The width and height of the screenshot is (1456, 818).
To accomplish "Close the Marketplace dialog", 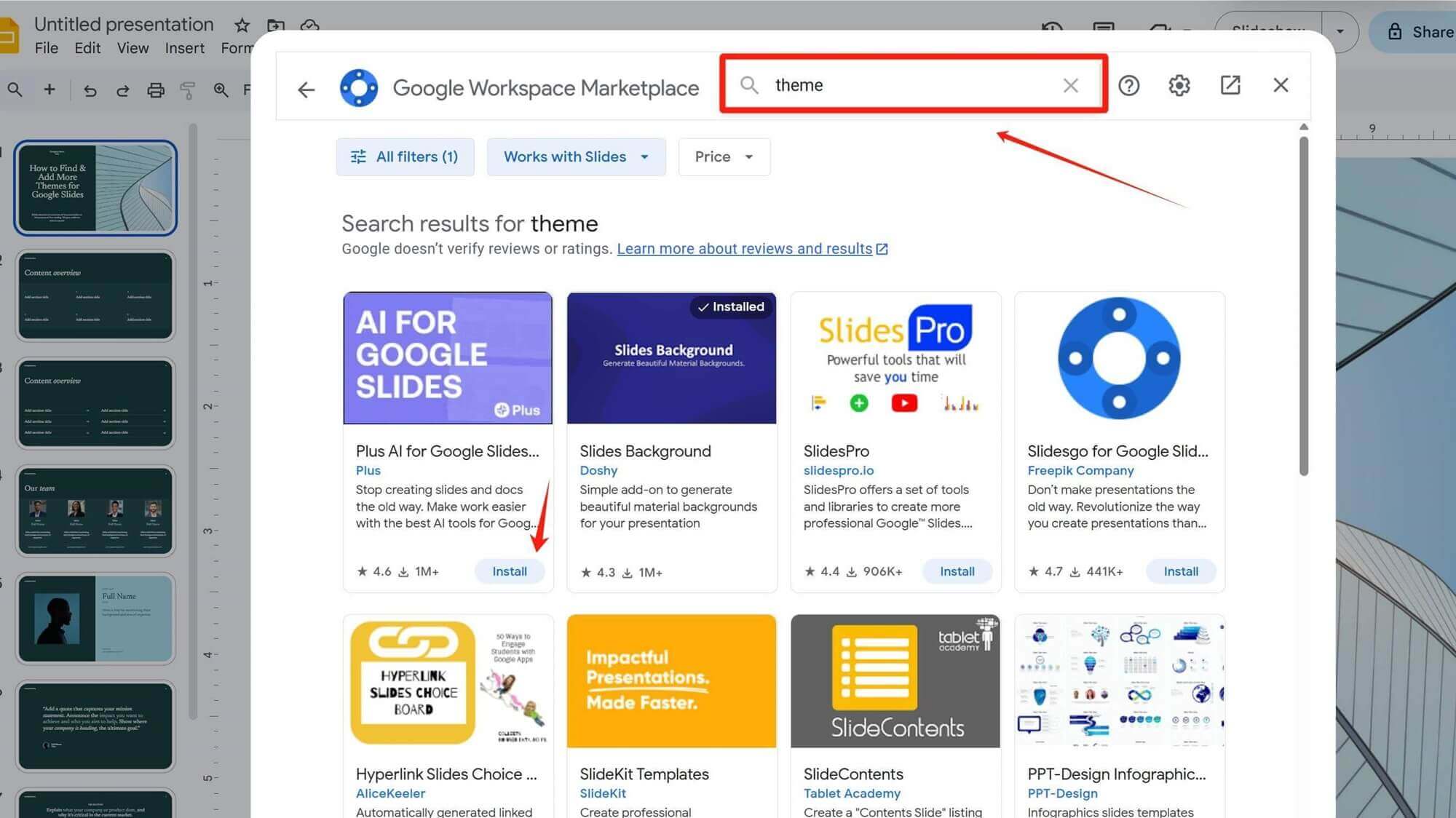I will point(1281,85).
